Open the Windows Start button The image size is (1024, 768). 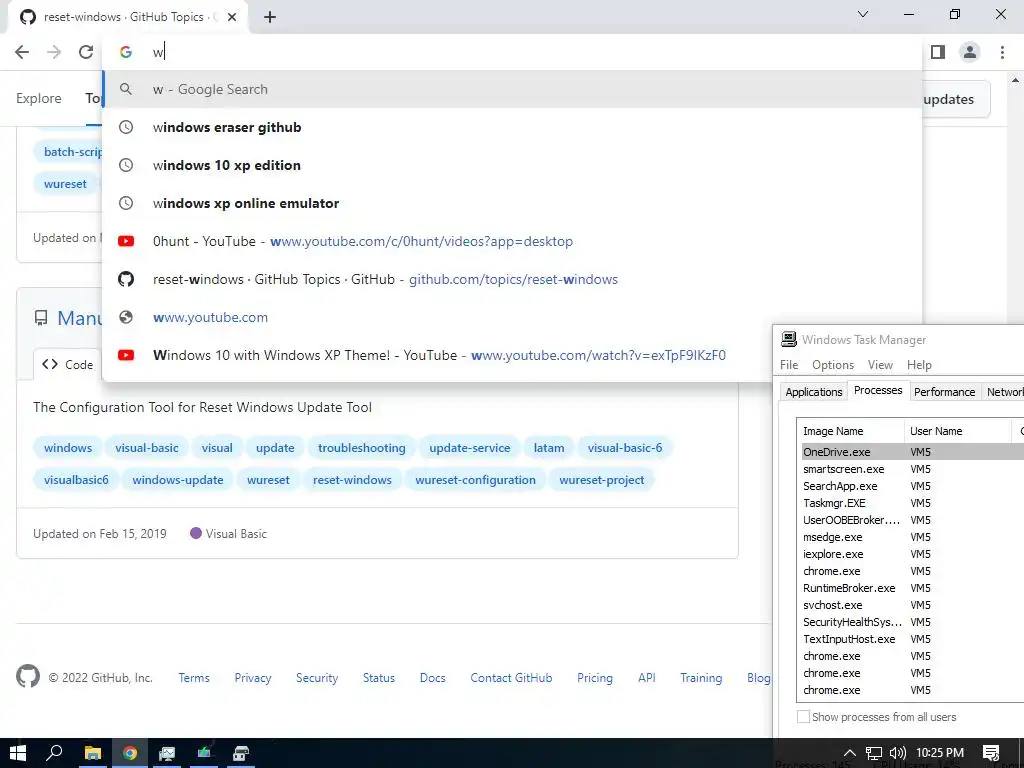point(18,753)
